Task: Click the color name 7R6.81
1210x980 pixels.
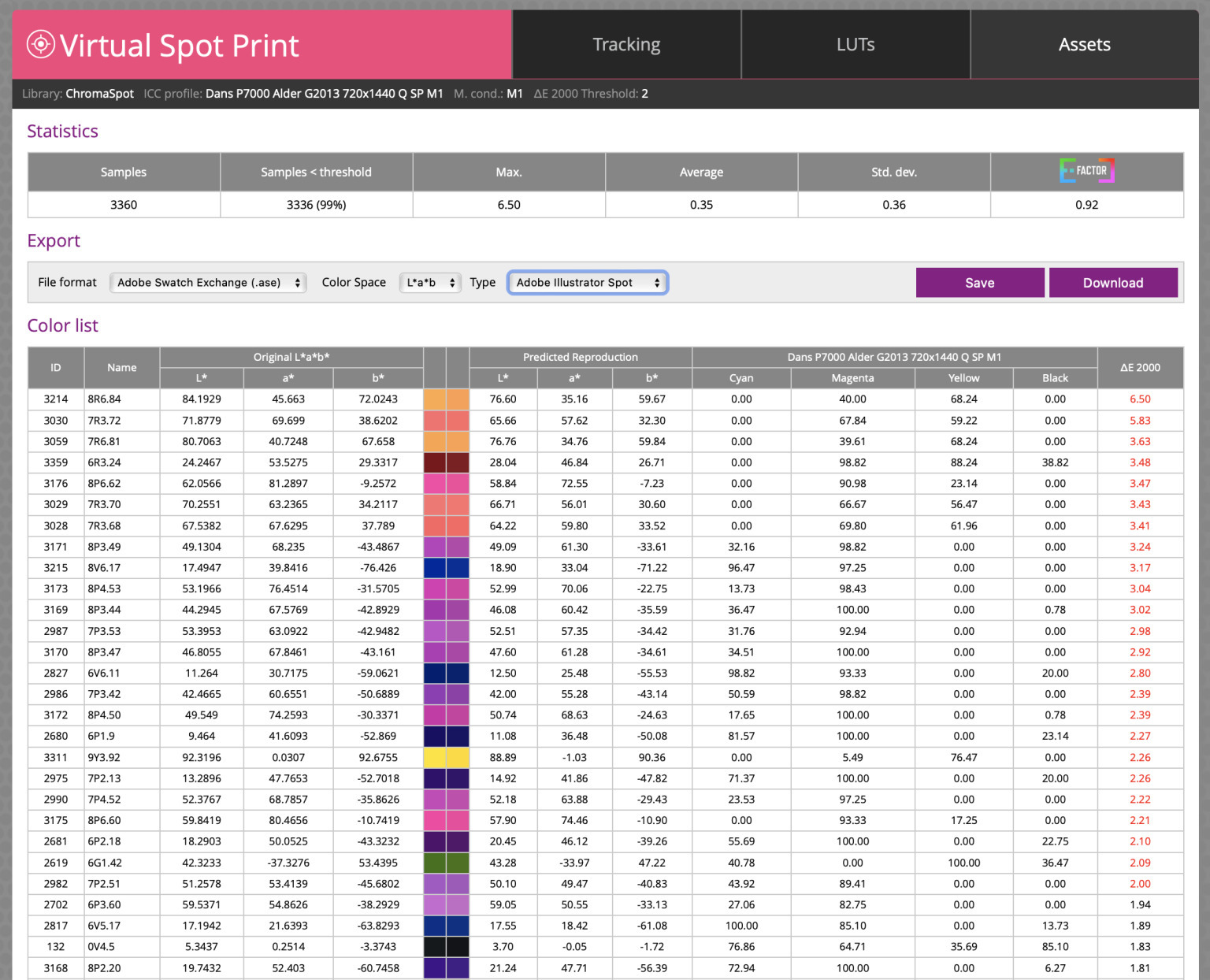Action: (104, 441)
